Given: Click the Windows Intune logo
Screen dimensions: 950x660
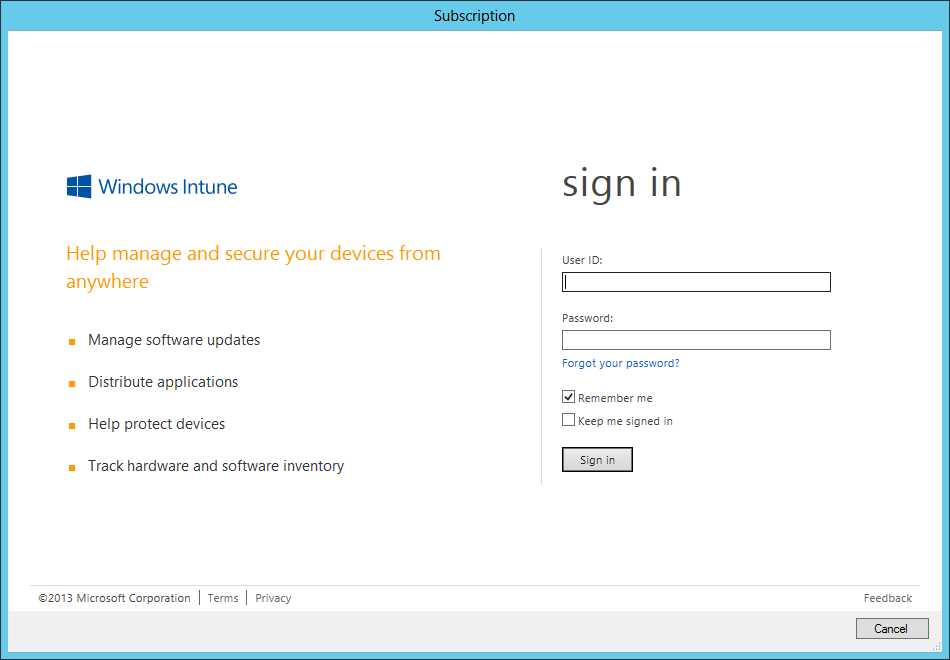Looking at the screenshot, I should 151,186.
